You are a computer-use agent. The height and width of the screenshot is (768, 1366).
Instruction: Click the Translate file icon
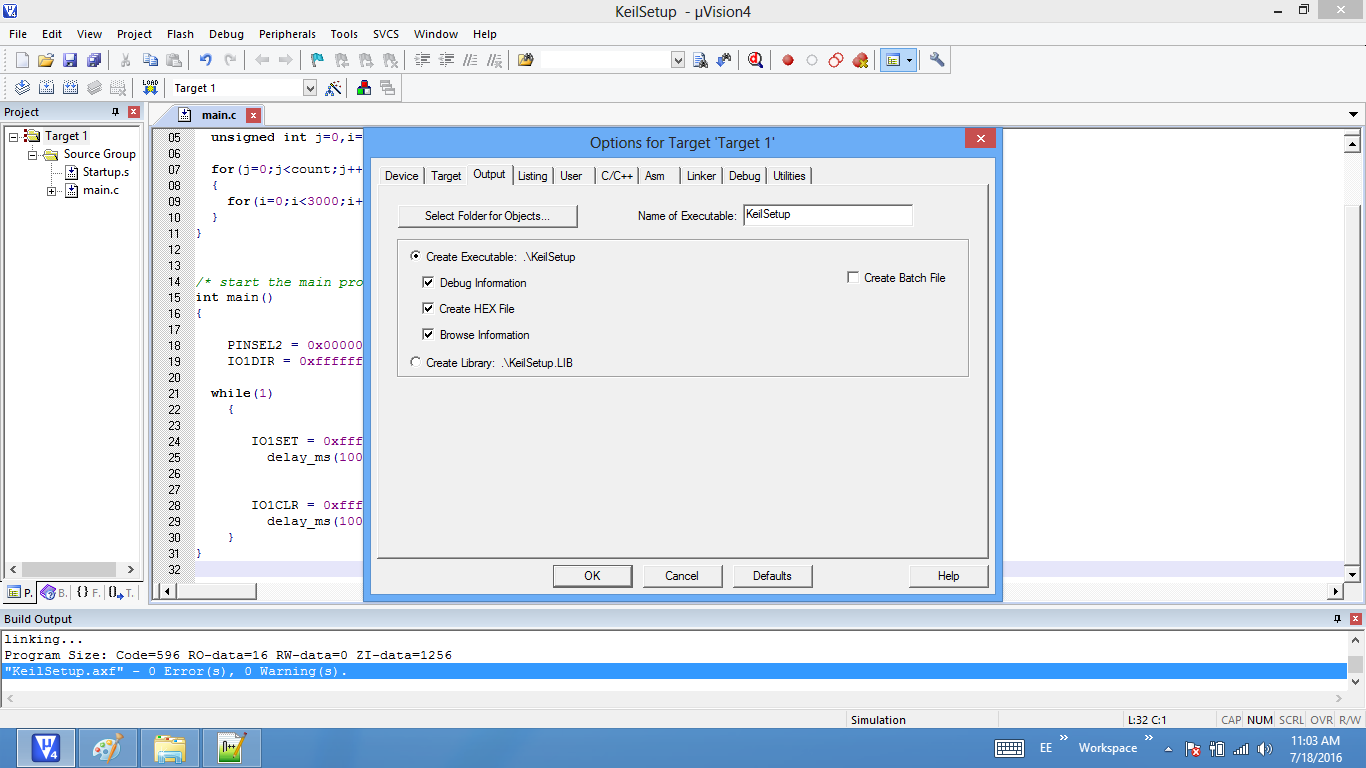pyautogui.click(x=22, y=88)
